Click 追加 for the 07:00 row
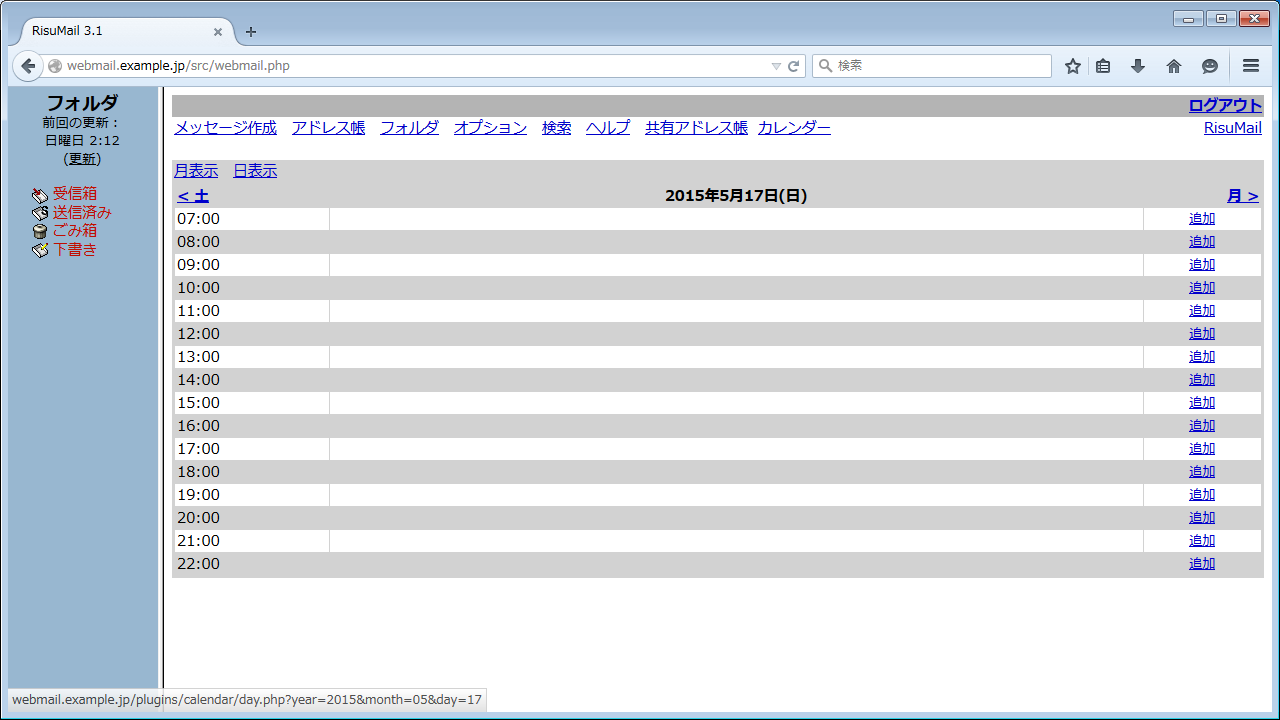This screenshot has width=1280, height=720. tap(1202, 219)
